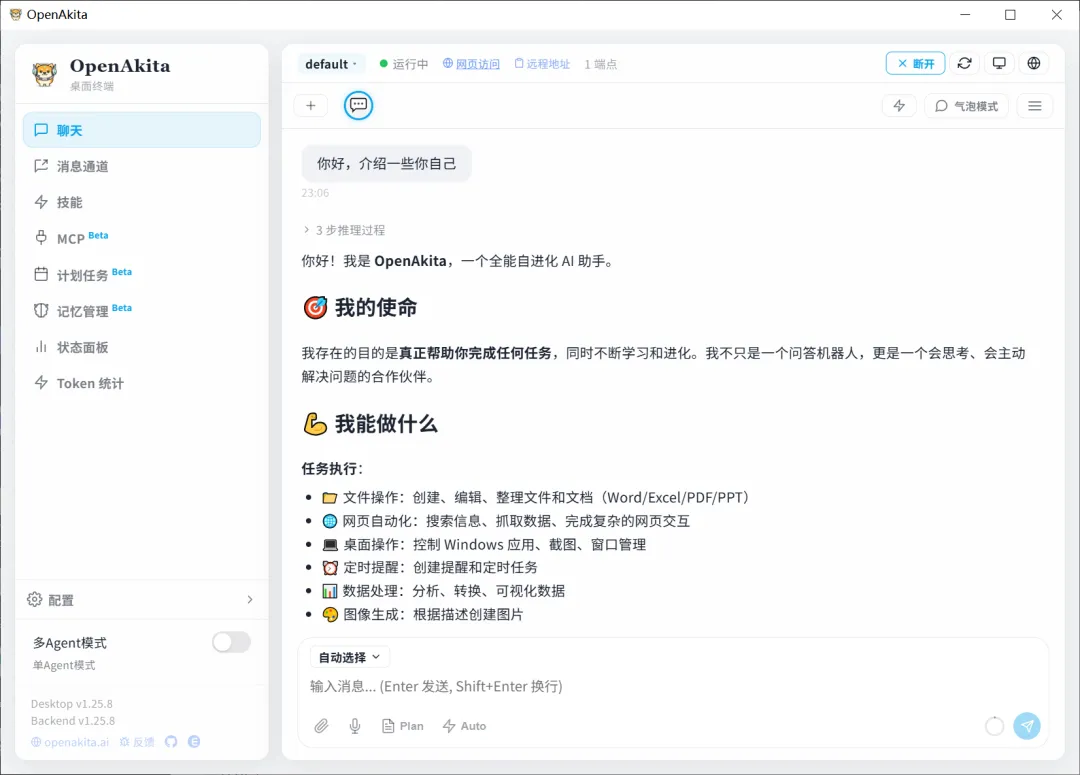Open the hamburger menu in chat toolbar
The height and width of the screenshot is (775, 1080).
tap(1035, 105)
